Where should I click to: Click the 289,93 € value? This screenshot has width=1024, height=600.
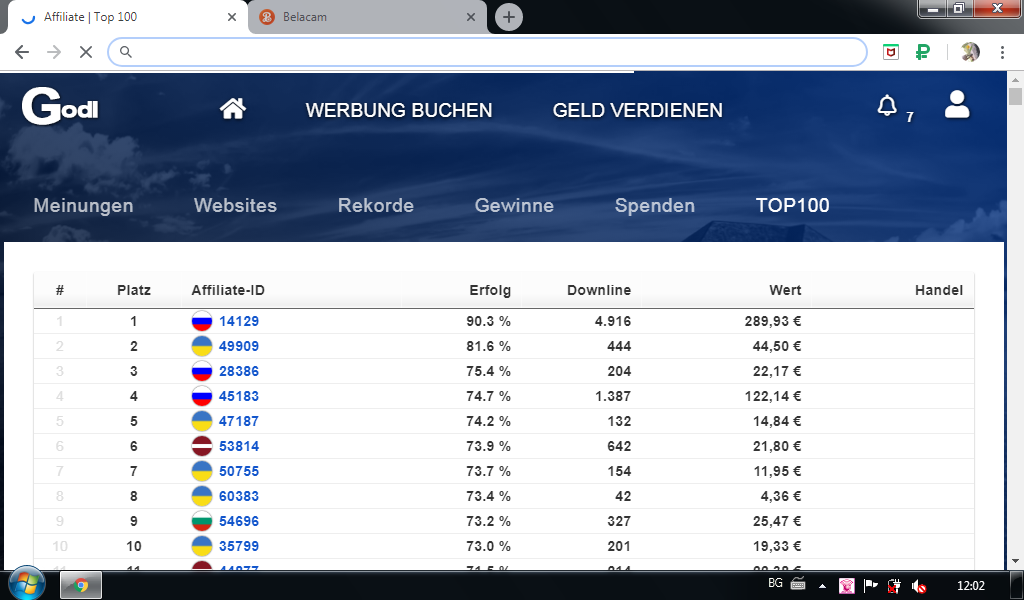[773, 321]
